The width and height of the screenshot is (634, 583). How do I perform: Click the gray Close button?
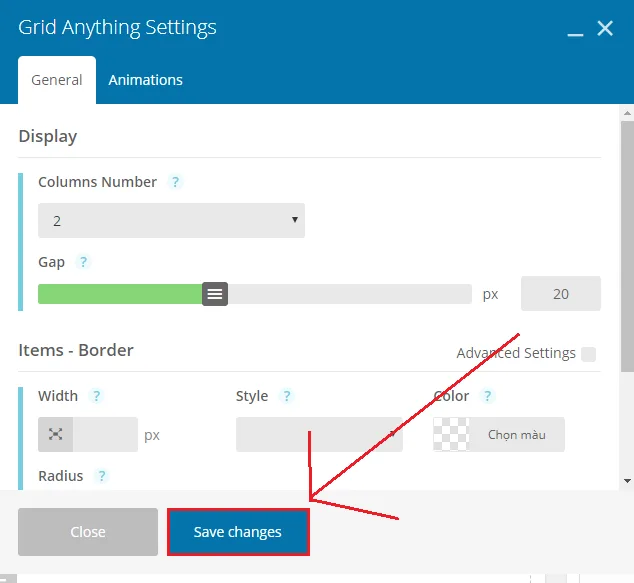click(88, 532)
